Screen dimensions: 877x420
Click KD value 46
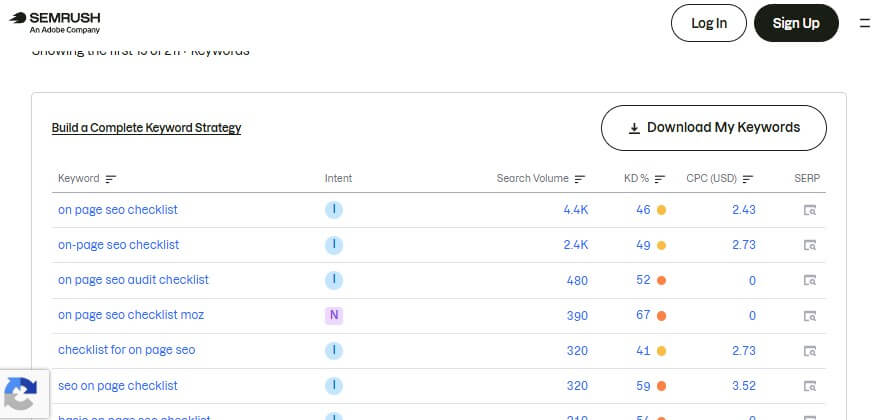(643, 210)
